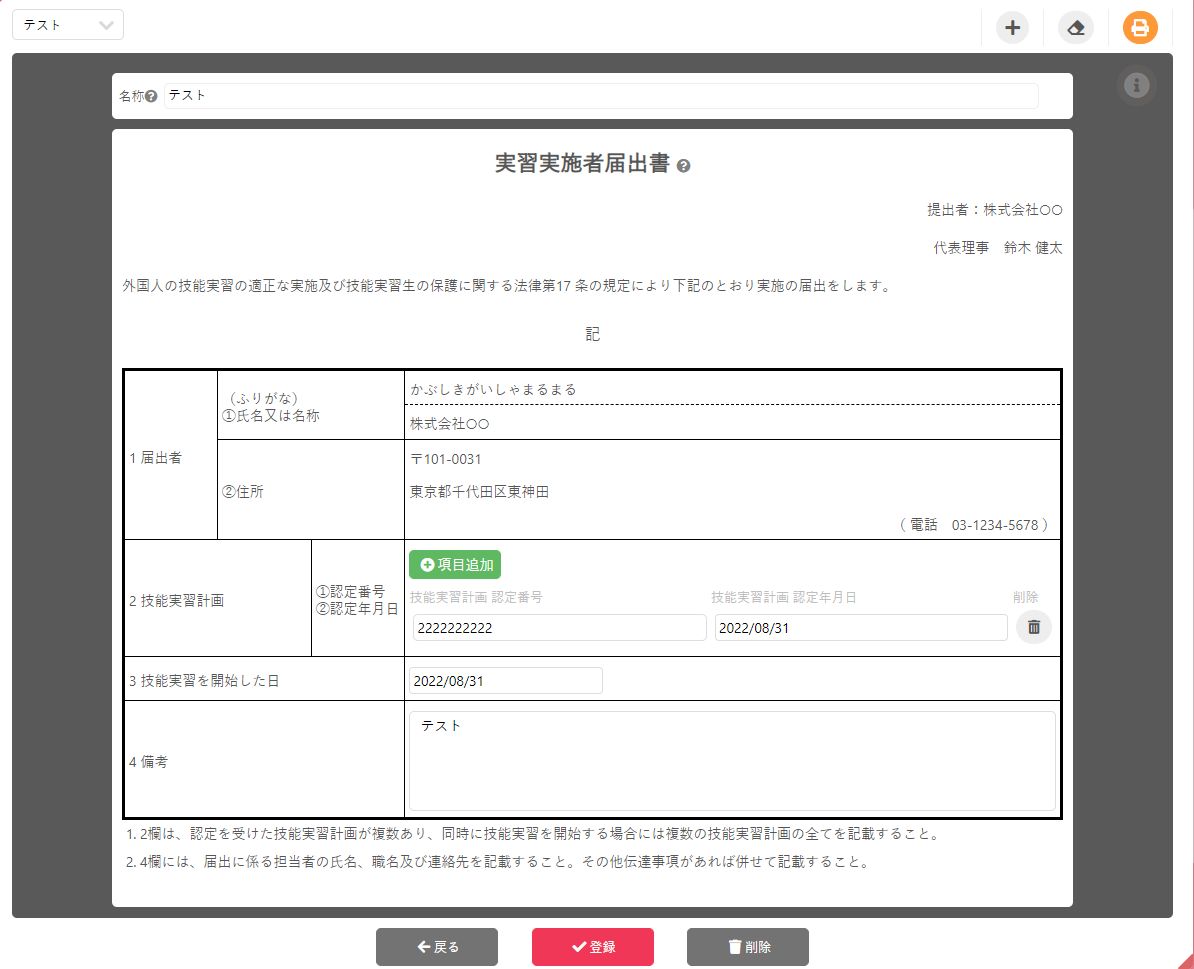Screen dimensions: 1194x969
Task: Open the テスト dropdown selector
Action: (x=68, y=25)
